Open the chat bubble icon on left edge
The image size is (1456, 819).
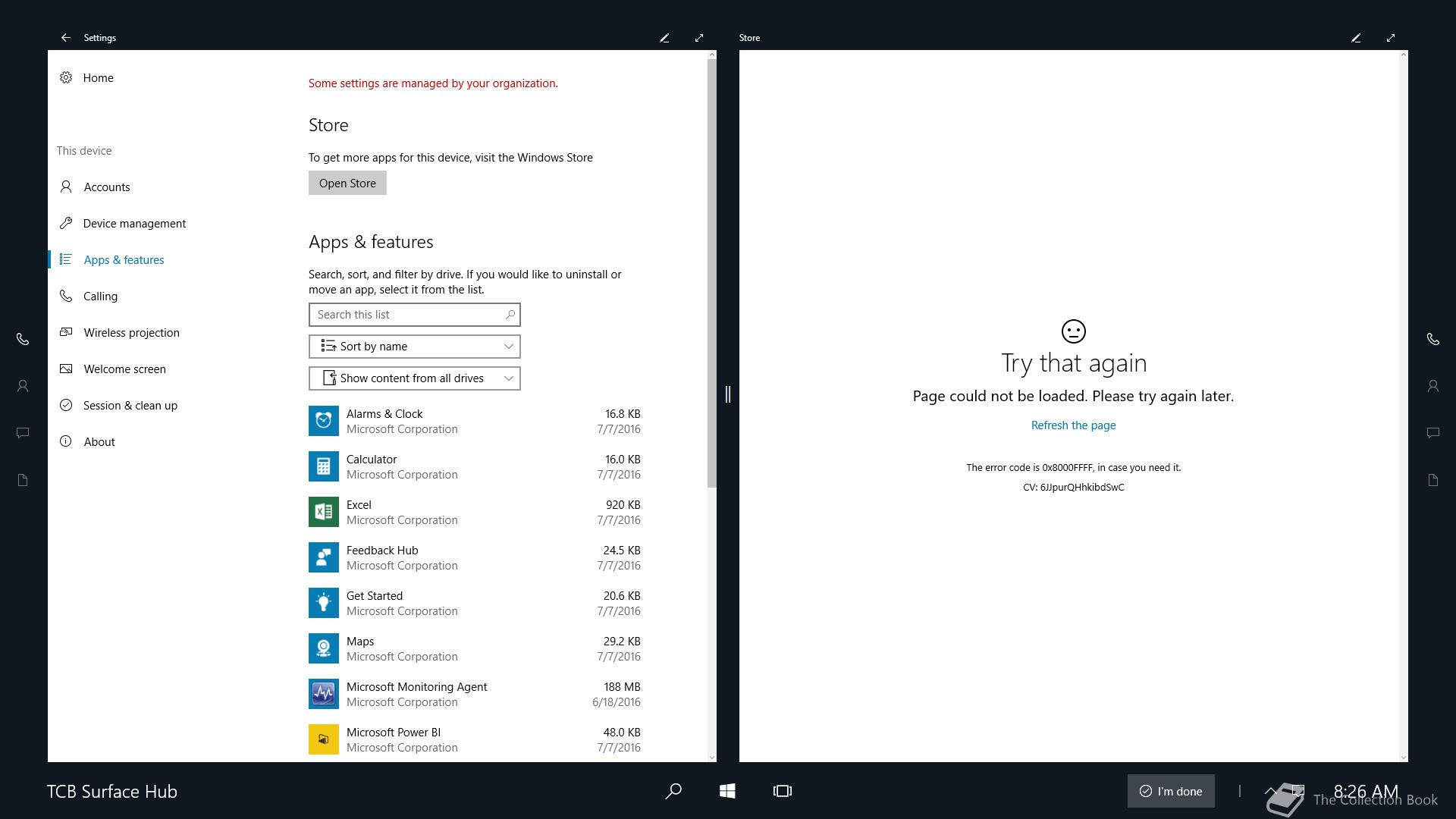click(23, 433)
